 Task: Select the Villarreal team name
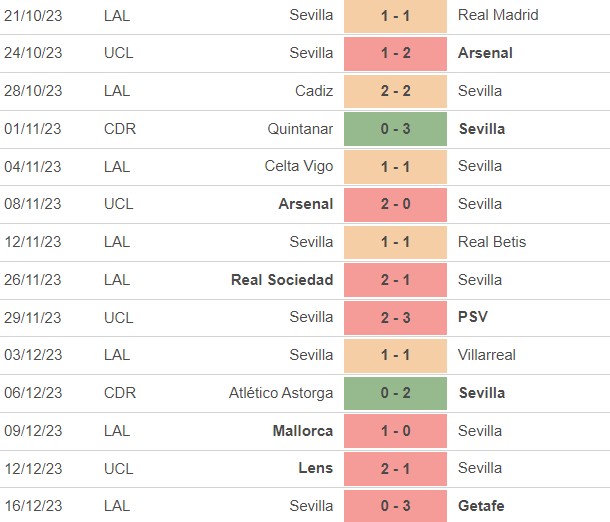[x=489, y=355]
